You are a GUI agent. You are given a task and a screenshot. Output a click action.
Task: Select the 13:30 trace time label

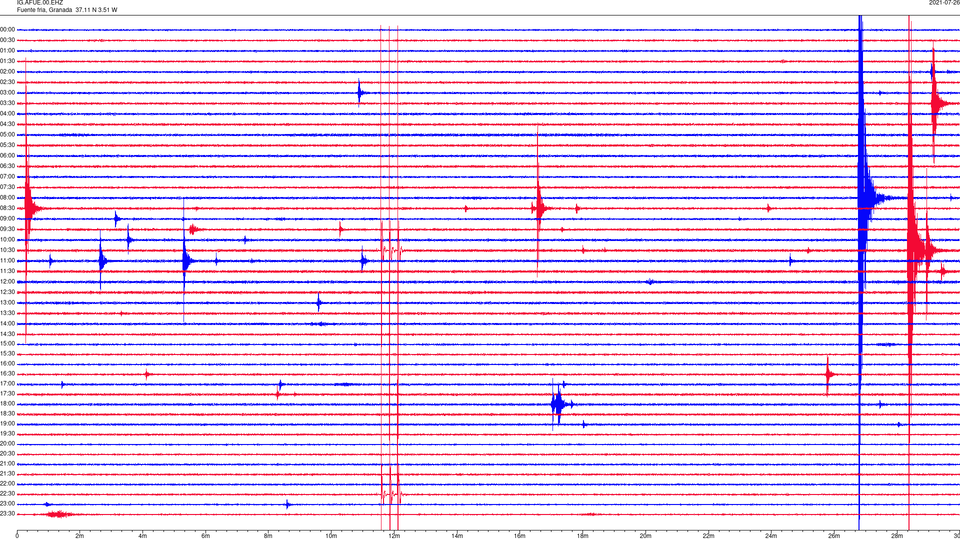8,313
